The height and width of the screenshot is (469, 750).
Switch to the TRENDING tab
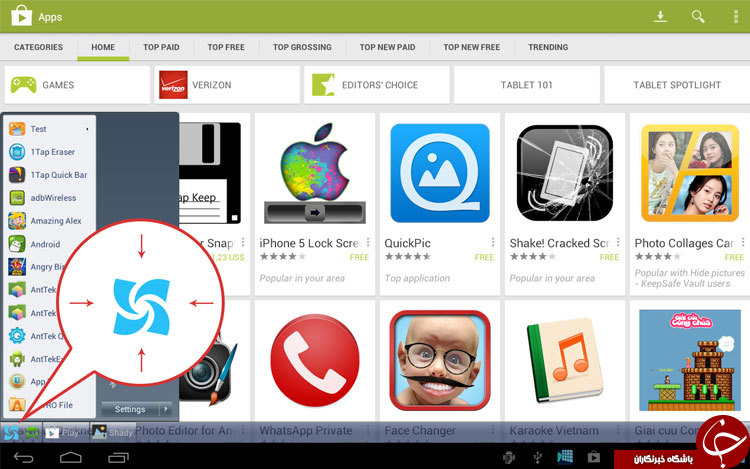point(548,47)
